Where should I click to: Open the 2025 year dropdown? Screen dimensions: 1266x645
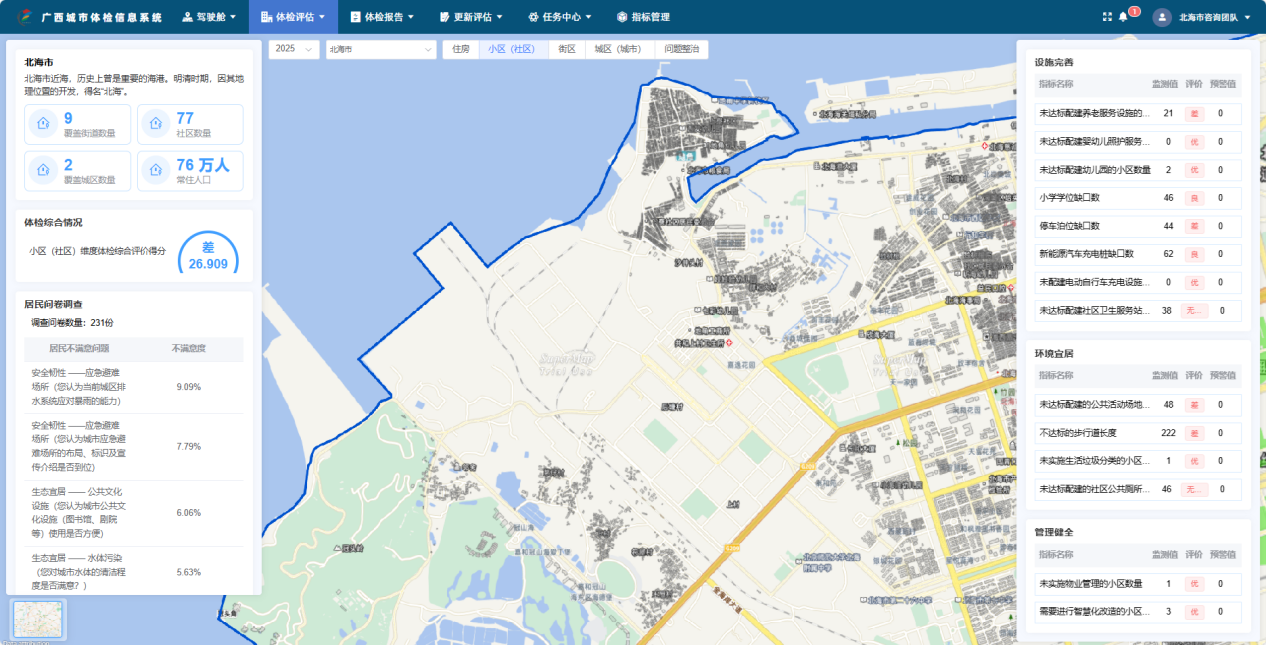click(x=294, y=49)
